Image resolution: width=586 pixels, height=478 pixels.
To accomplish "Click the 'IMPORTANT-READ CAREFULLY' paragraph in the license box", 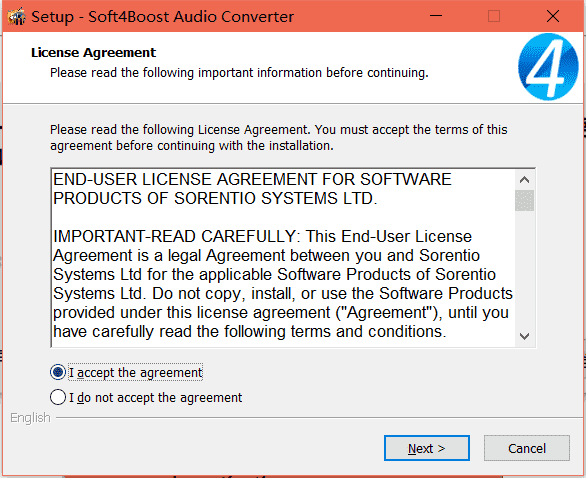I will 283,284.
